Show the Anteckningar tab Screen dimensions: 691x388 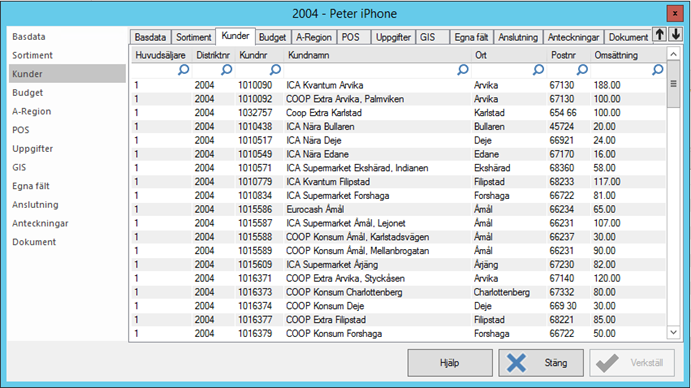pyautogui.click(x=573, y=37)
